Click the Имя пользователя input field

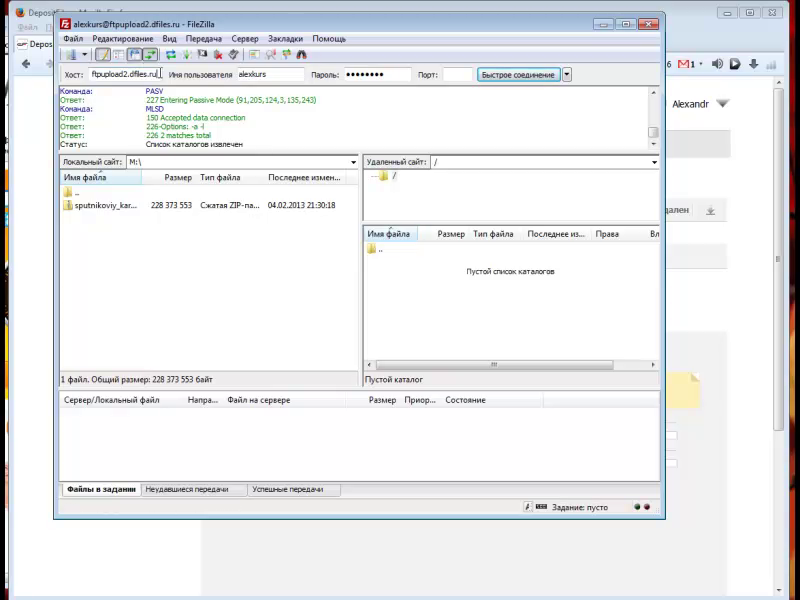click(270, 74)
